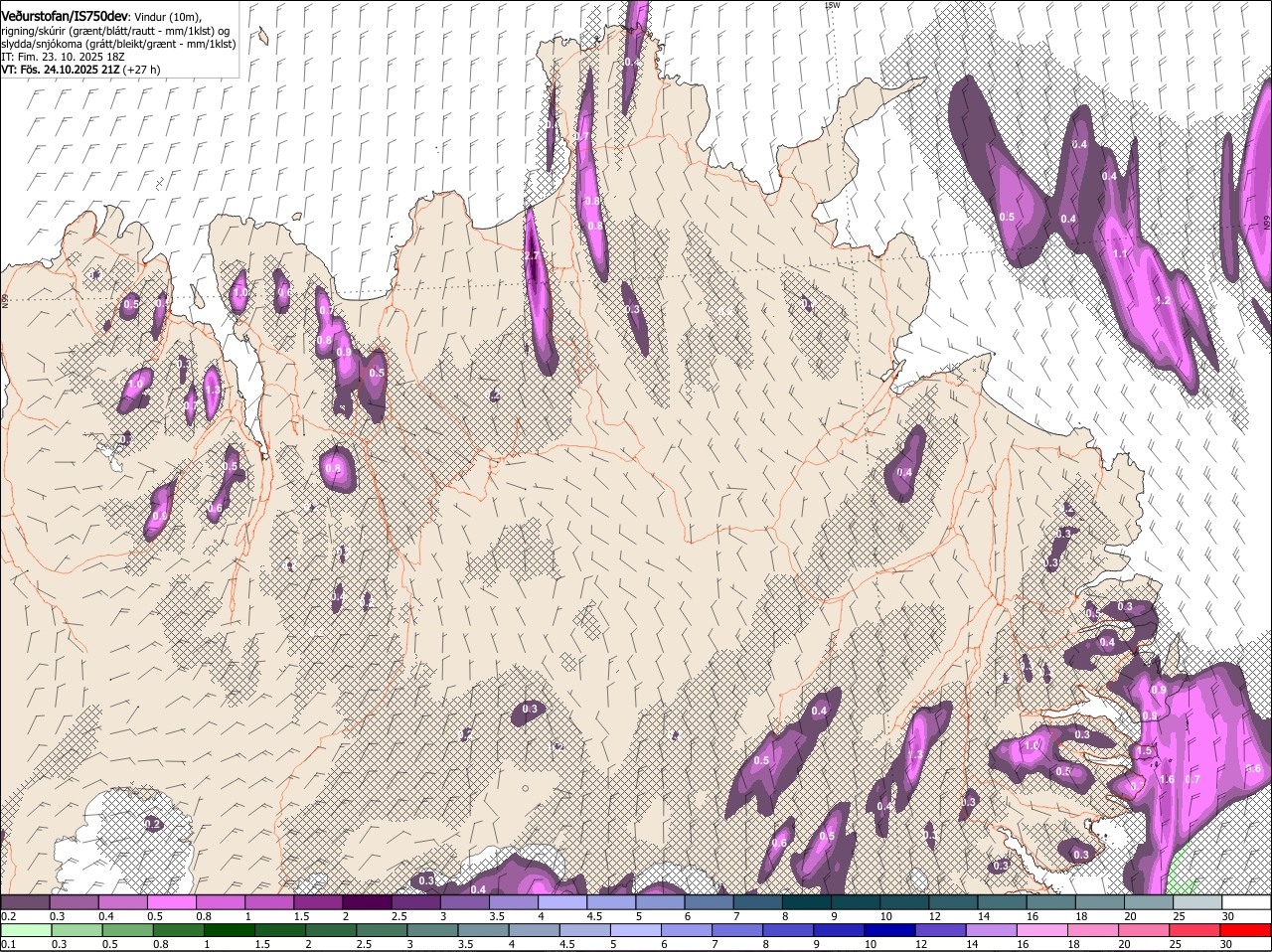The image size is (1272, 952).
Task: Click the 'VT: Fös. 24.10.2025 21Z (+27 h)' line
Action: tap(80, 70)
